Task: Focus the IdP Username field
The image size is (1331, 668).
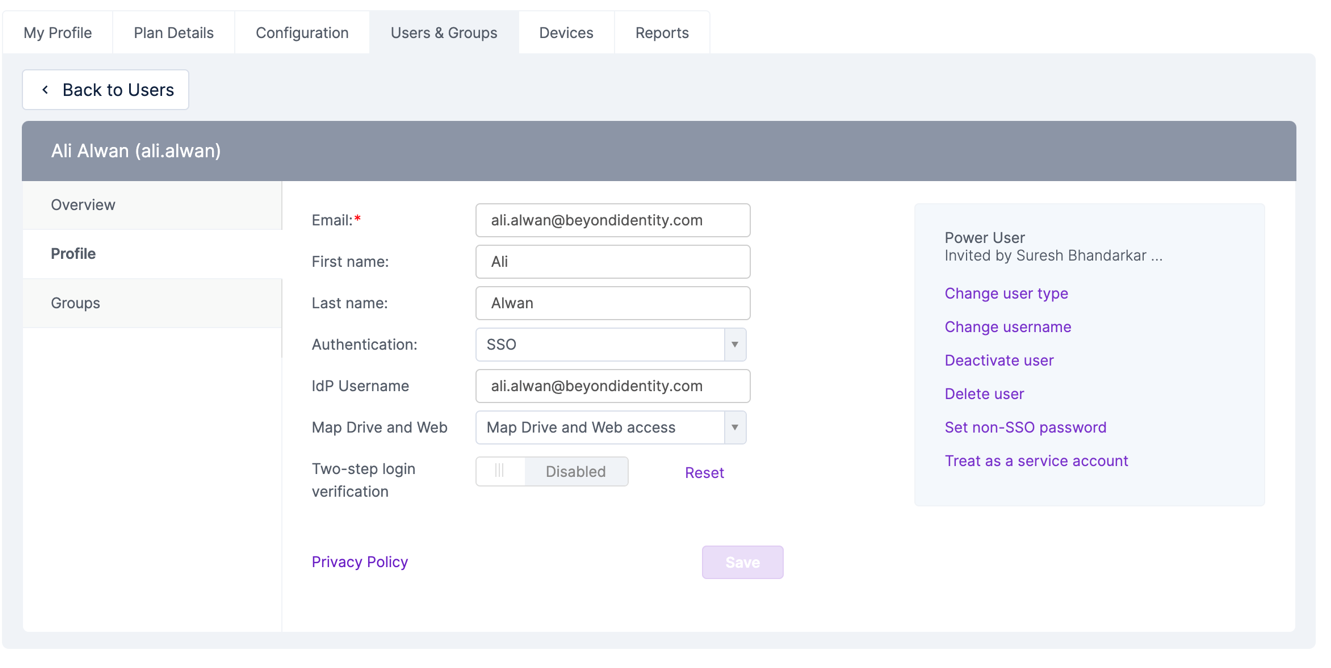Action: click(x=612, y=386)
